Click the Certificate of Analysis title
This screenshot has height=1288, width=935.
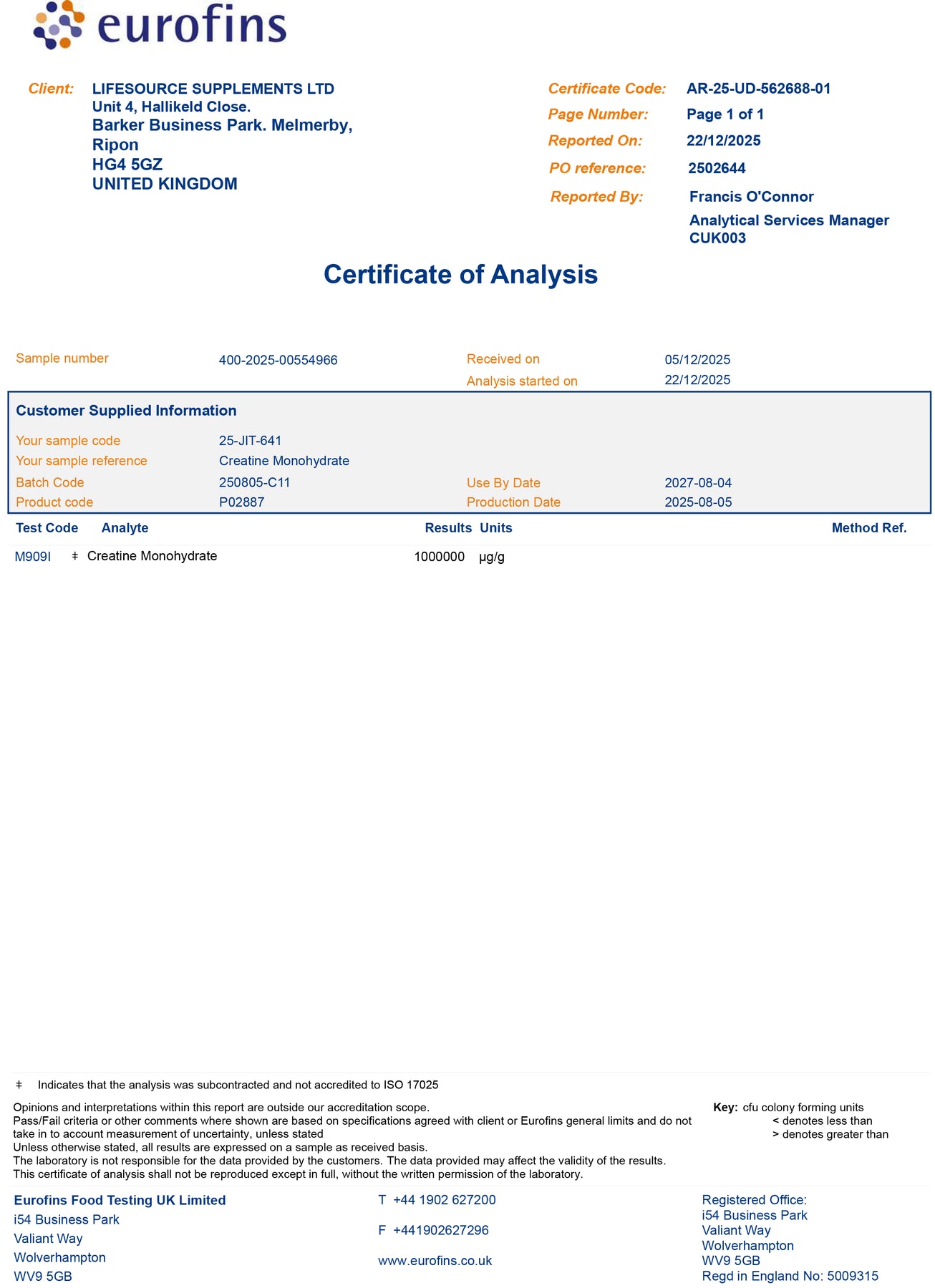pyautogui.click(x=460, y=275)
